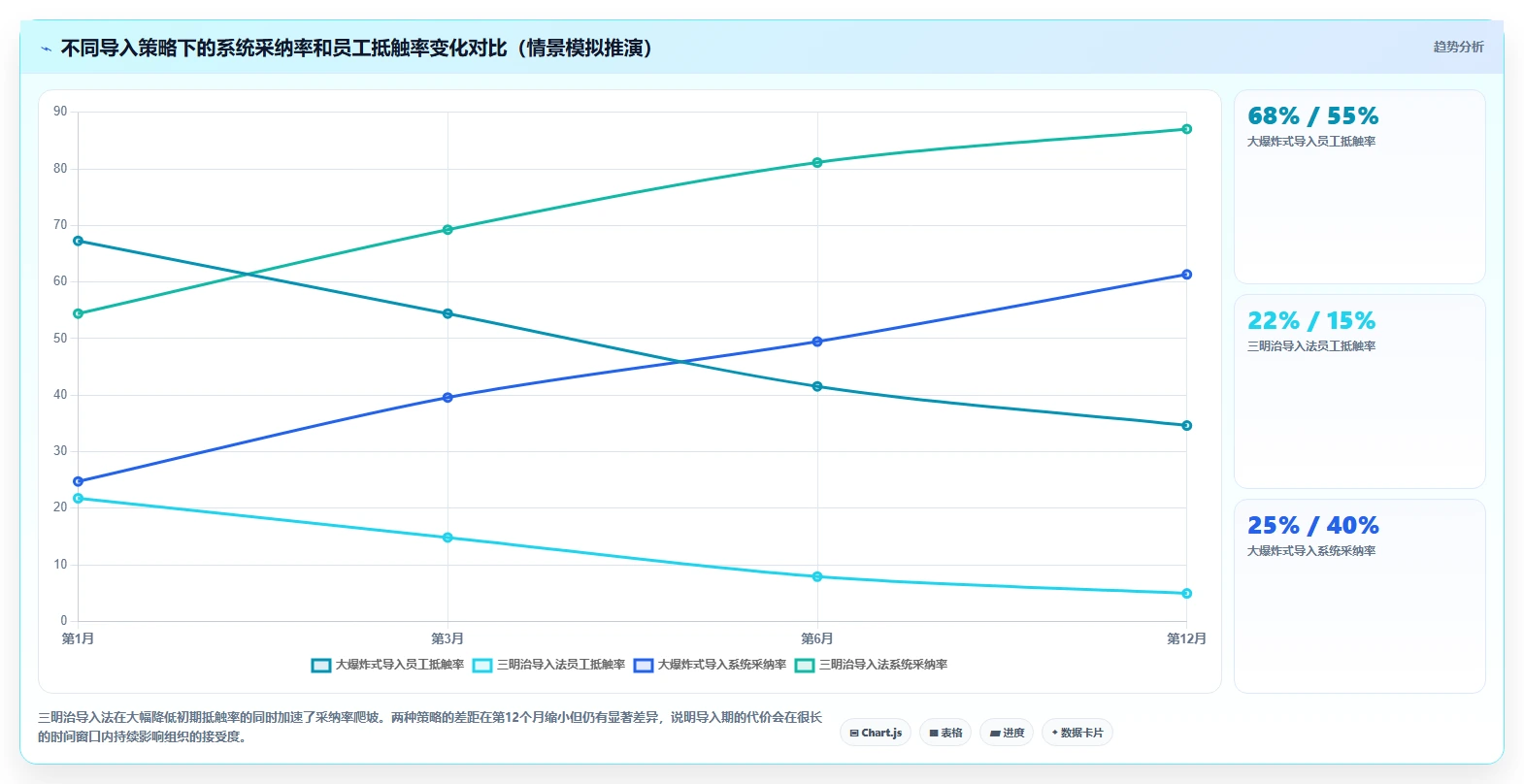Screen dimensions: 1524x784
Task: Click the 趋势分析 tag in the header
Action: (1458, 47)
